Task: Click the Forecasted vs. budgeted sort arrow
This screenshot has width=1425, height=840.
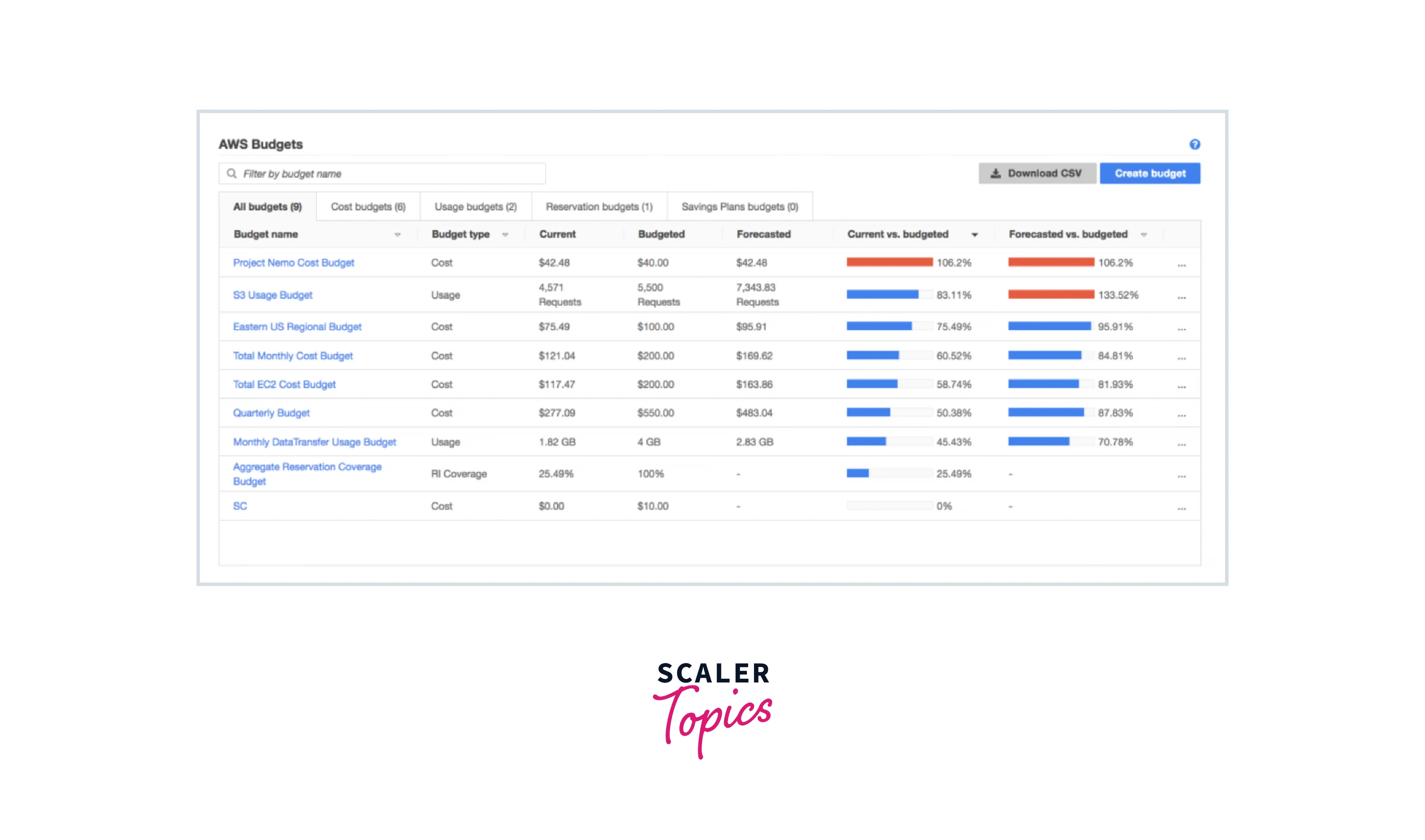Action: tap(1144, 235)
